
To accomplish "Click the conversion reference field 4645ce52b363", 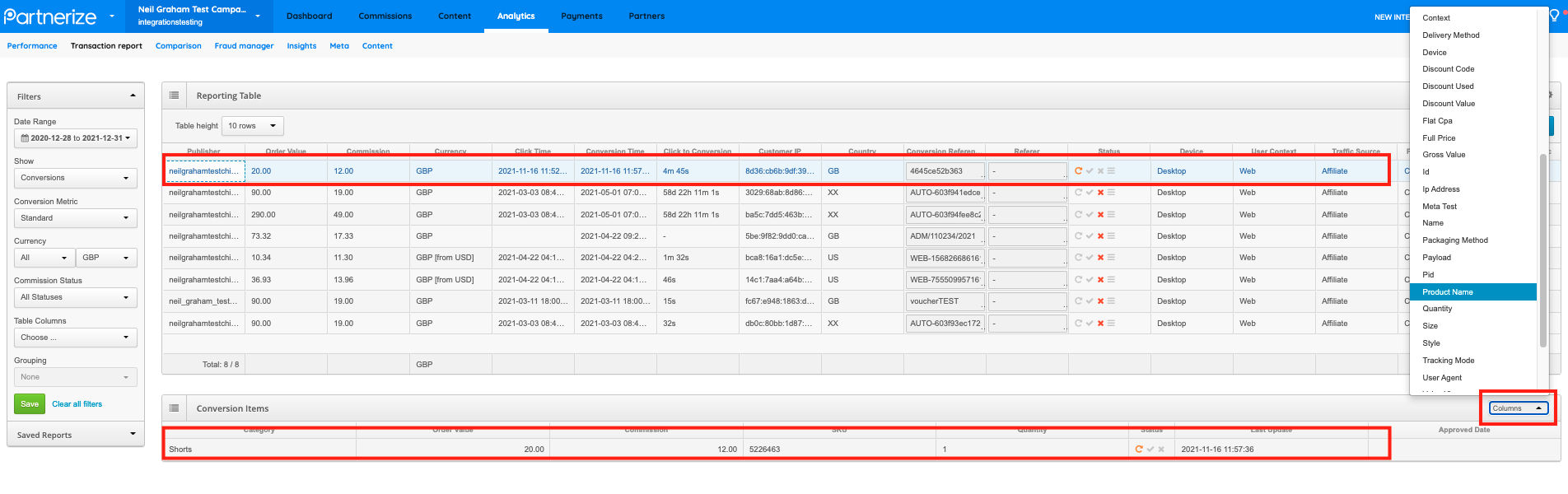I will pyautogui.click(x=944, y=171).
